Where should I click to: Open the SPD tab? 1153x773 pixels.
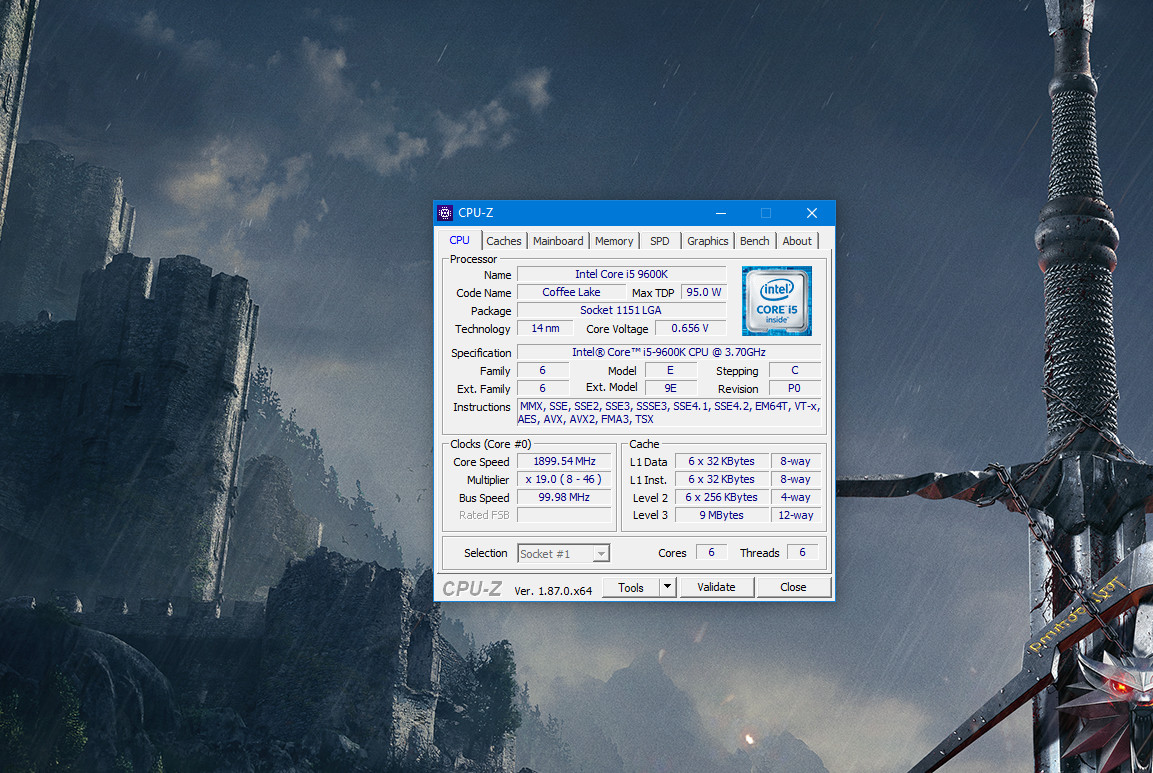pyautogui.click(x=660, y=241)
